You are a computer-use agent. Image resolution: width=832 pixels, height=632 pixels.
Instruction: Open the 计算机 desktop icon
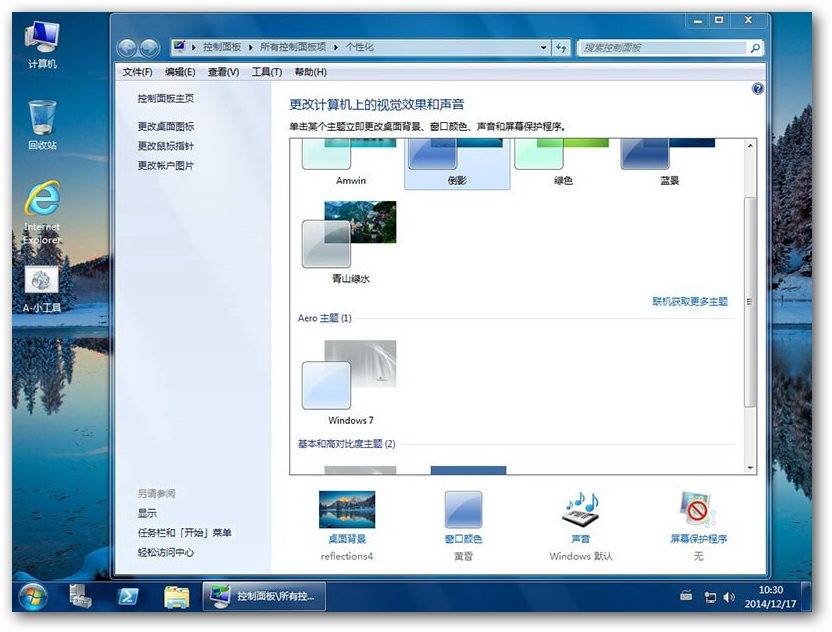[42, 45]
